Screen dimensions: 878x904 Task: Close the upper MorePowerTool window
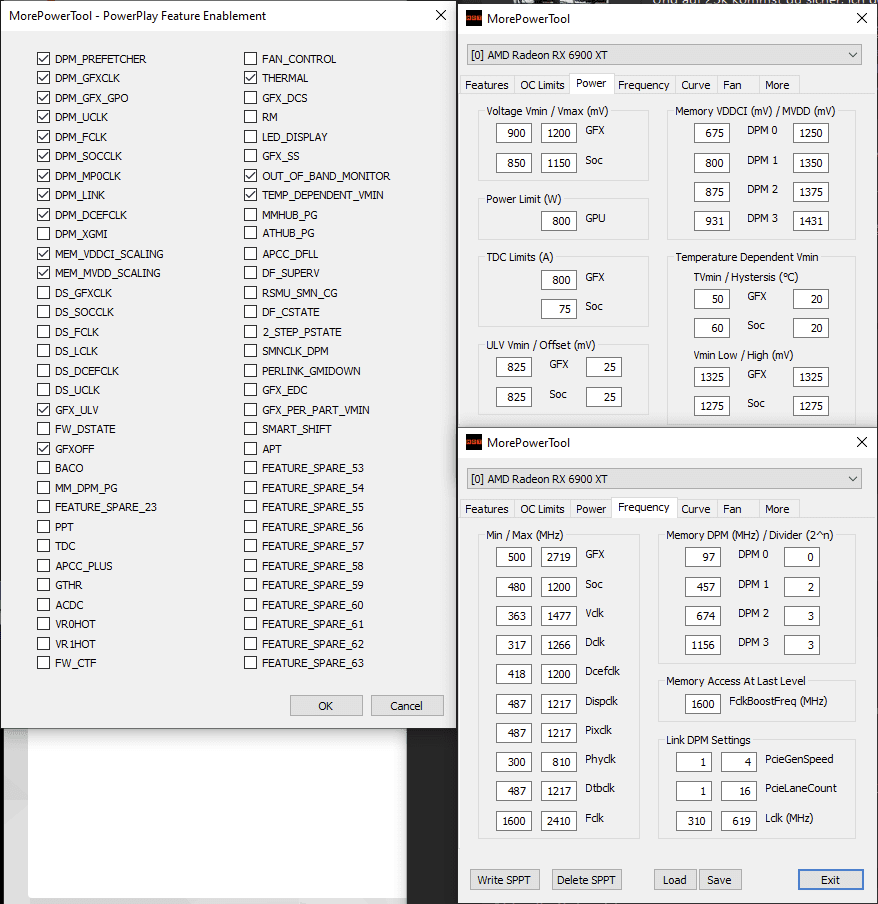[x=861, y=18]
